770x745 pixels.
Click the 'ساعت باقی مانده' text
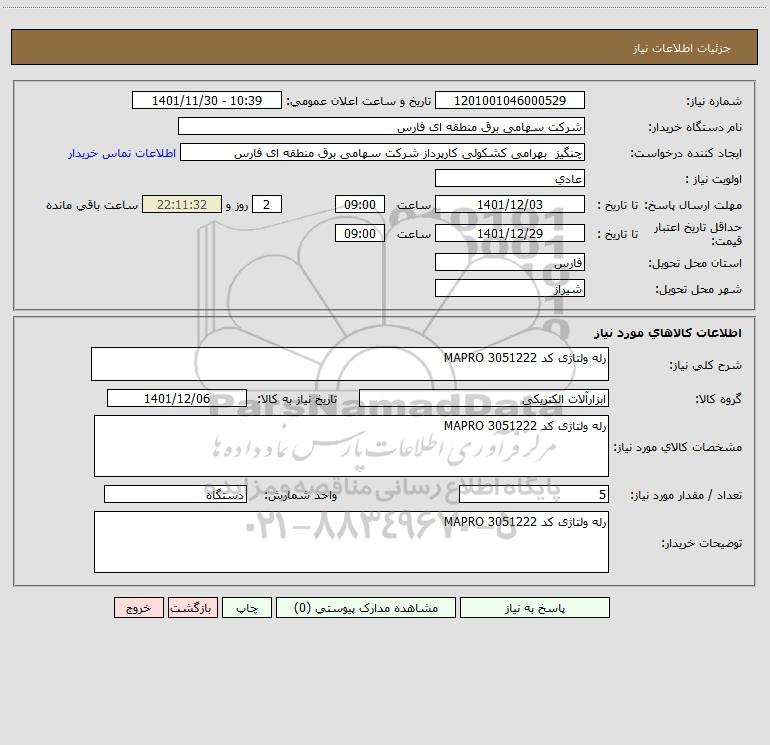(x=92, y=205)
